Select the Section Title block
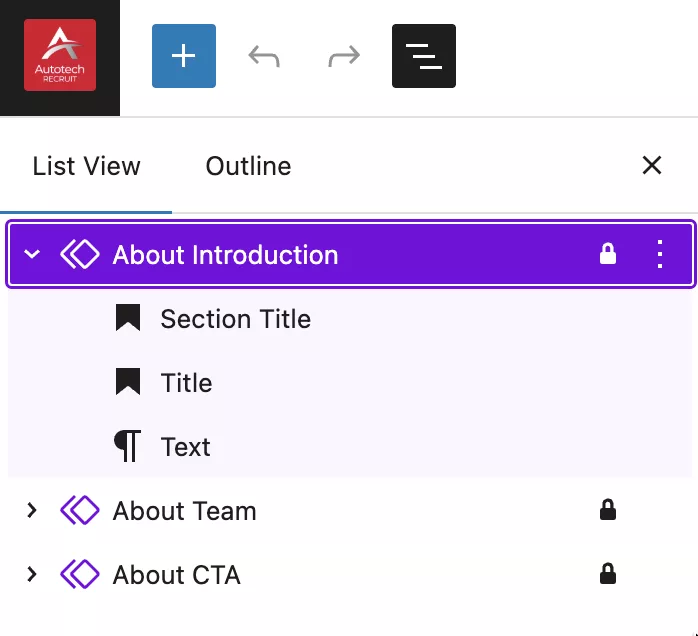 click(x=235, y=319)
